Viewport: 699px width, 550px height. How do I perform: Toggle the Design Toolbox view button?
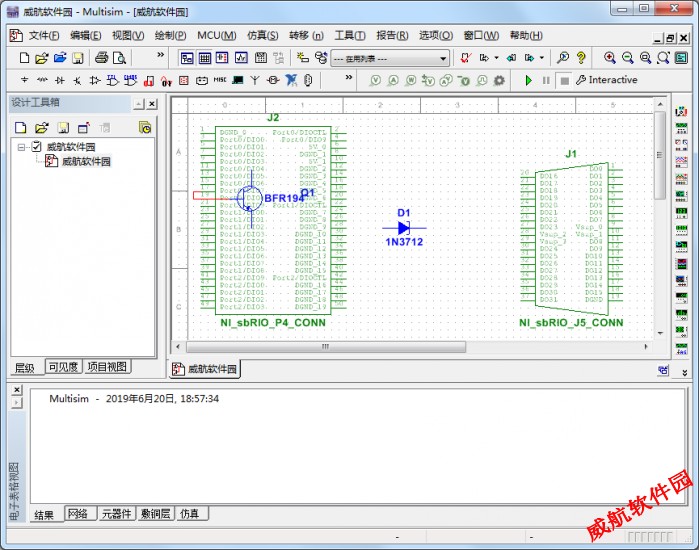pos(187,58)
